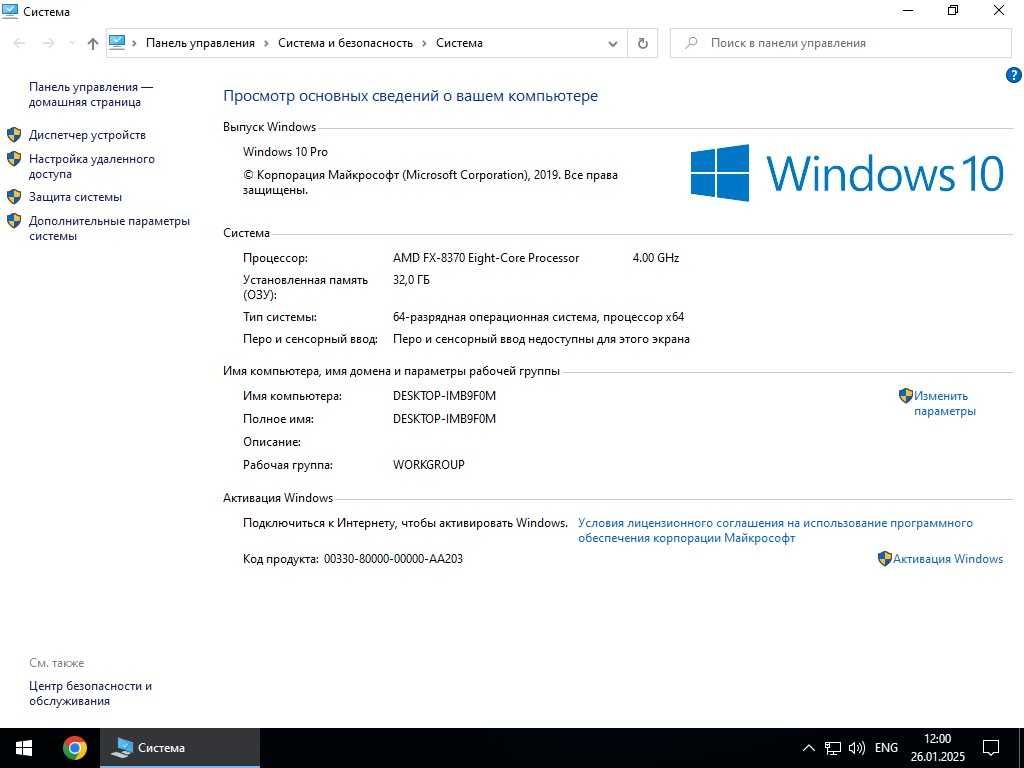The image size is (1024, 768).
Task: Close the Система window
Action: [x=999, y=10]
